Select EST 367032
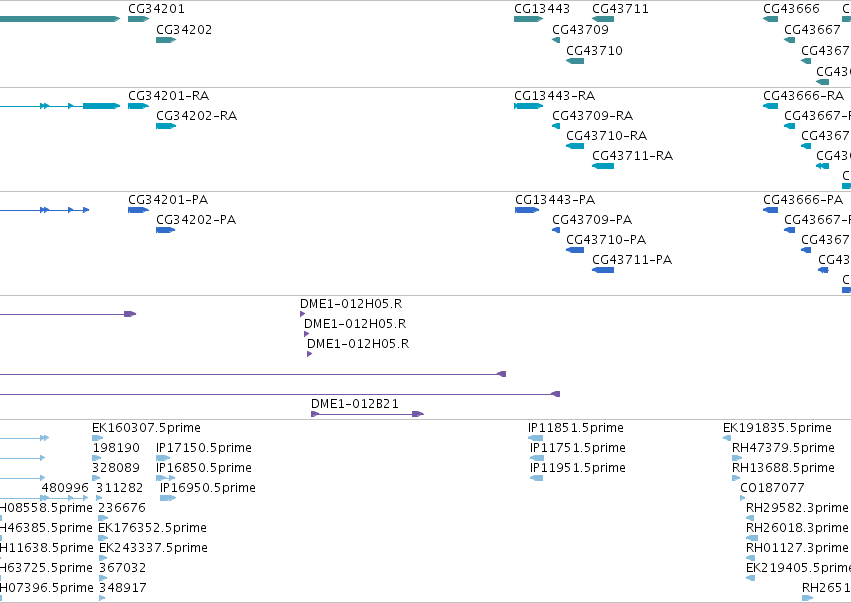Viewport: 851px width, 603px height. pos(103,578)
